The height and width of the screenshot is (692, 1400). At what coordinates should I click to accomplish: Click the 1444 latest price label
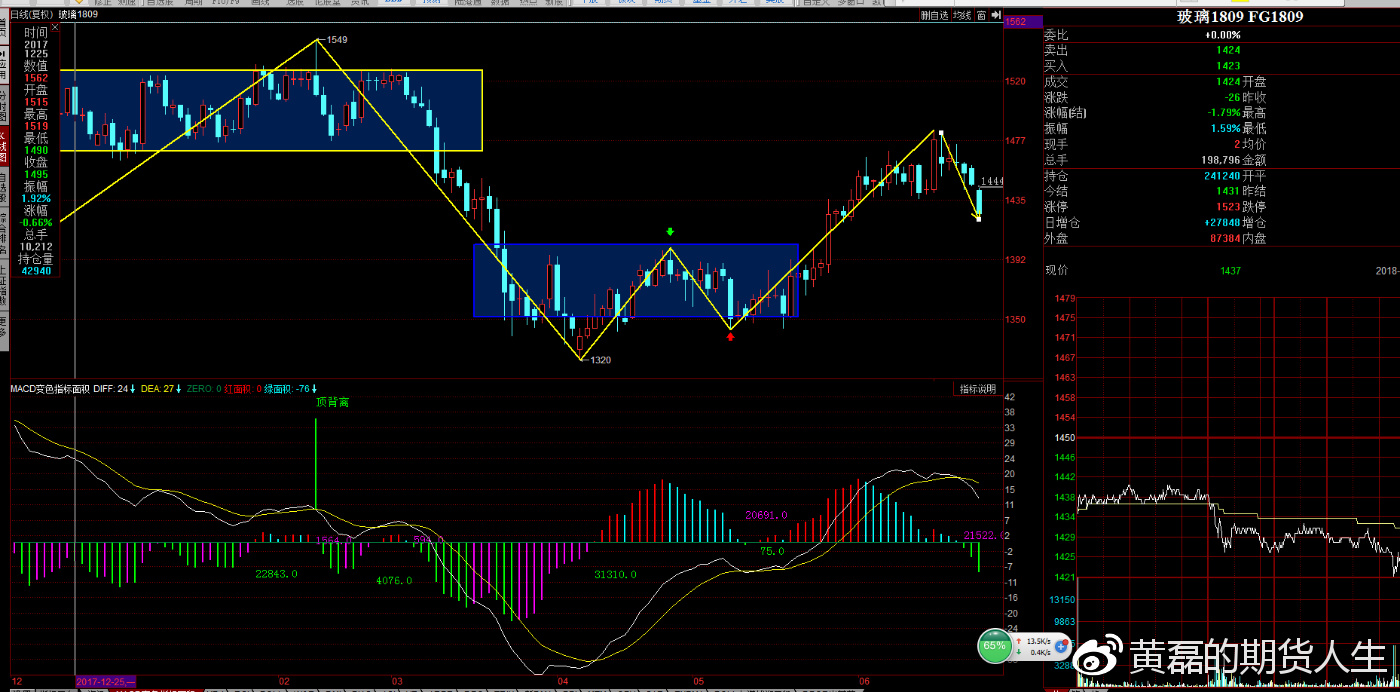click(x=992, y=181)
